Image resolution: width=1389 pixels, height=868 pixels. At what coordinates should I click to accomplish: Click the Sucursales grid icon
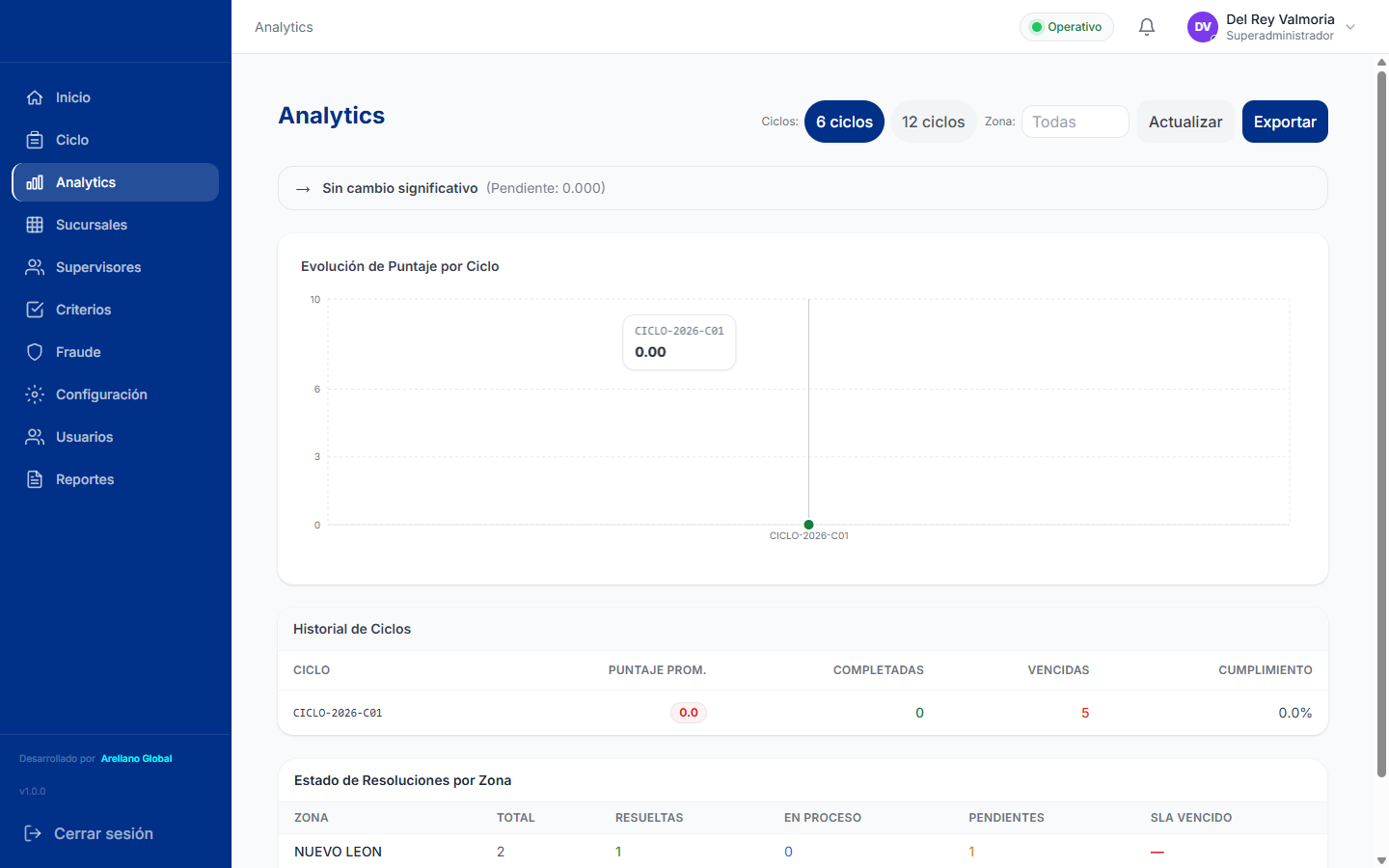[35, 225]
